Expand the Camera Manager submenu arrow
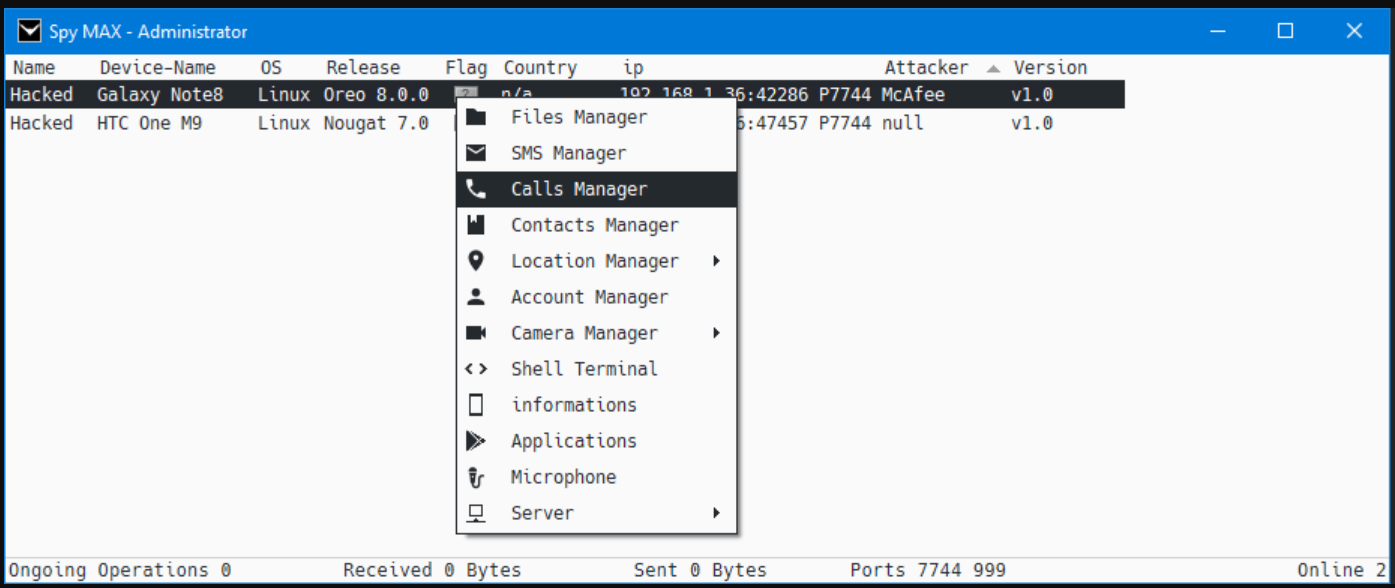The image size is (1395, 588). pos(716,333)
